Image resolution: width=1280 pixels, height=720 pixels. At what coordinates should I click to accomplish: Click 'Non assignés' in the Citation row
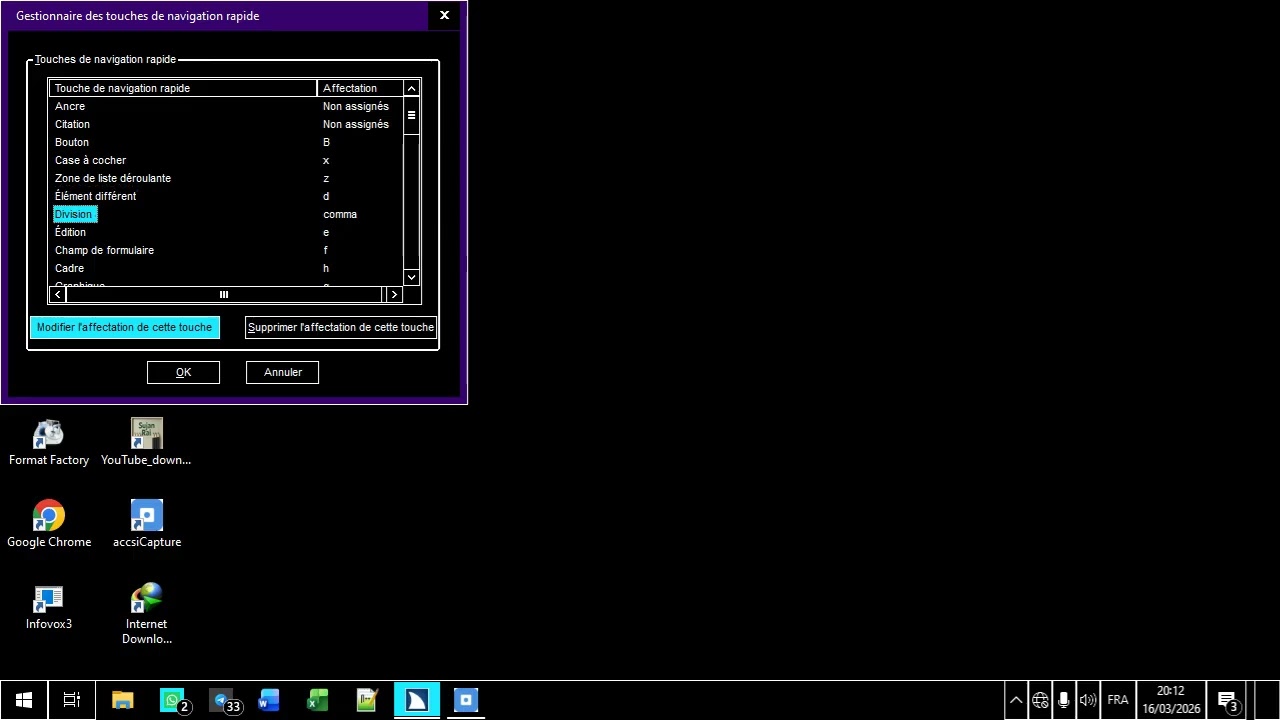356,124
